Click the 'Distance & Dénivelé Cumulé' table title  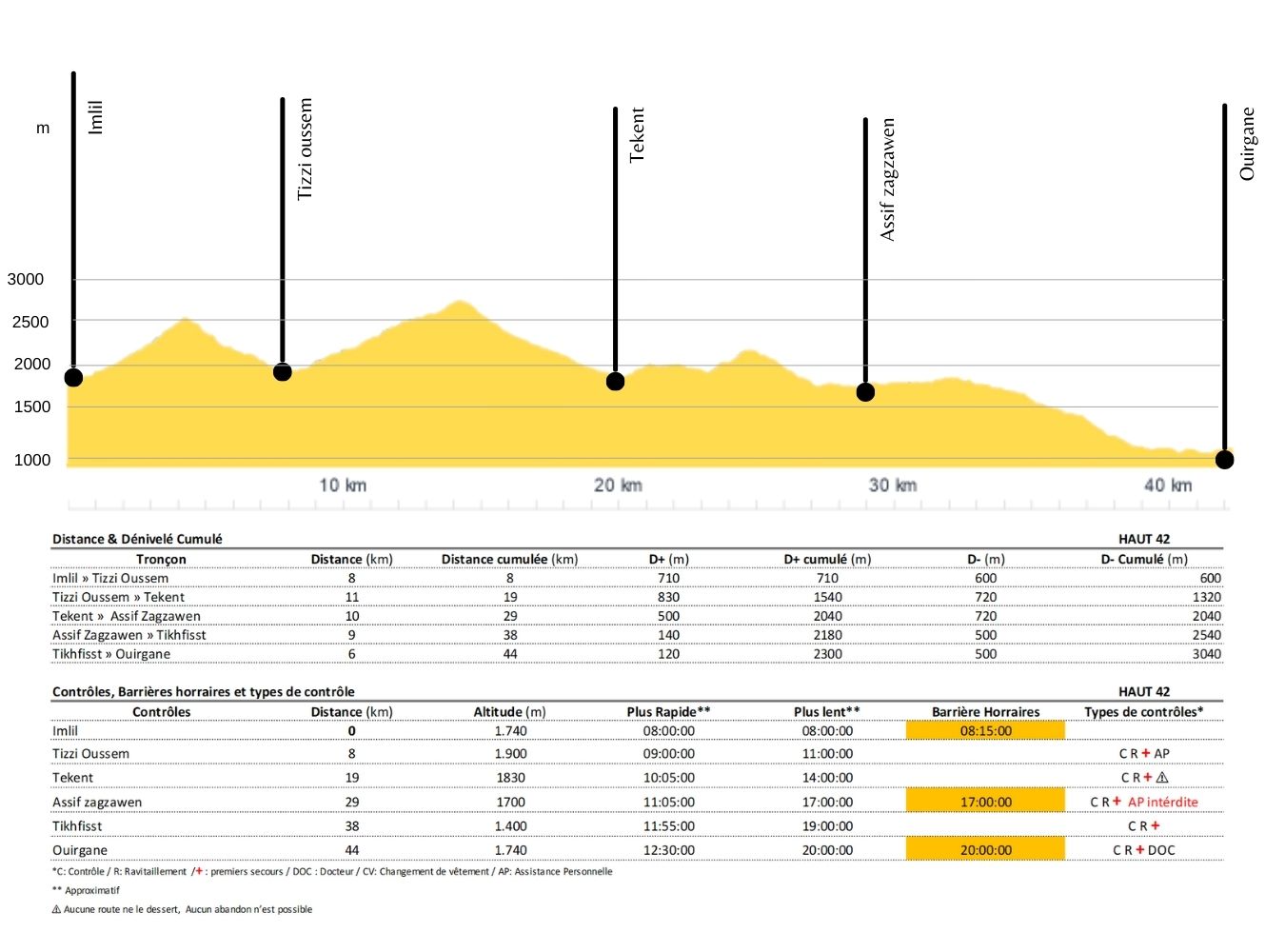coord(137,539)
